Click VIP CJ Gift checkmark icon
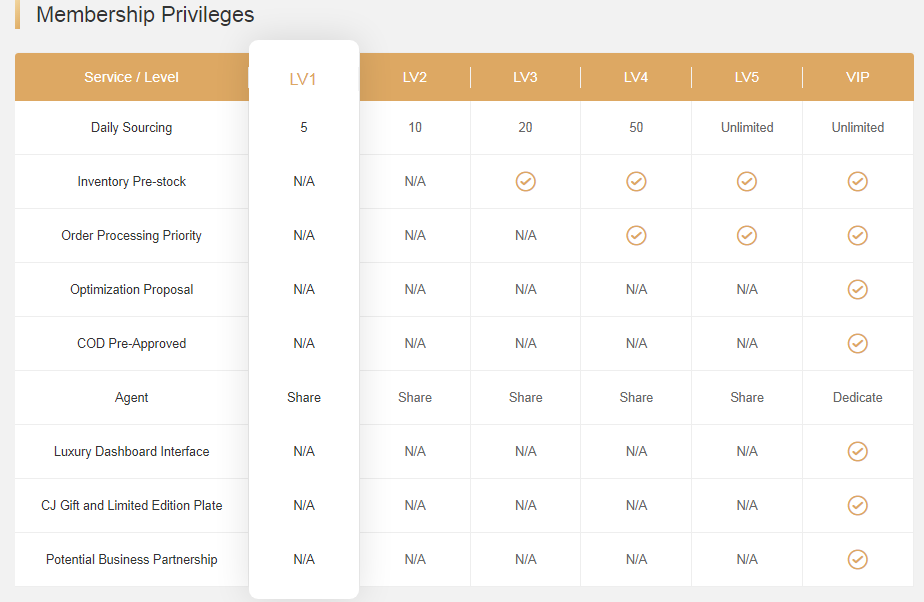Viewport: 924px width, 602px height. 857,505
